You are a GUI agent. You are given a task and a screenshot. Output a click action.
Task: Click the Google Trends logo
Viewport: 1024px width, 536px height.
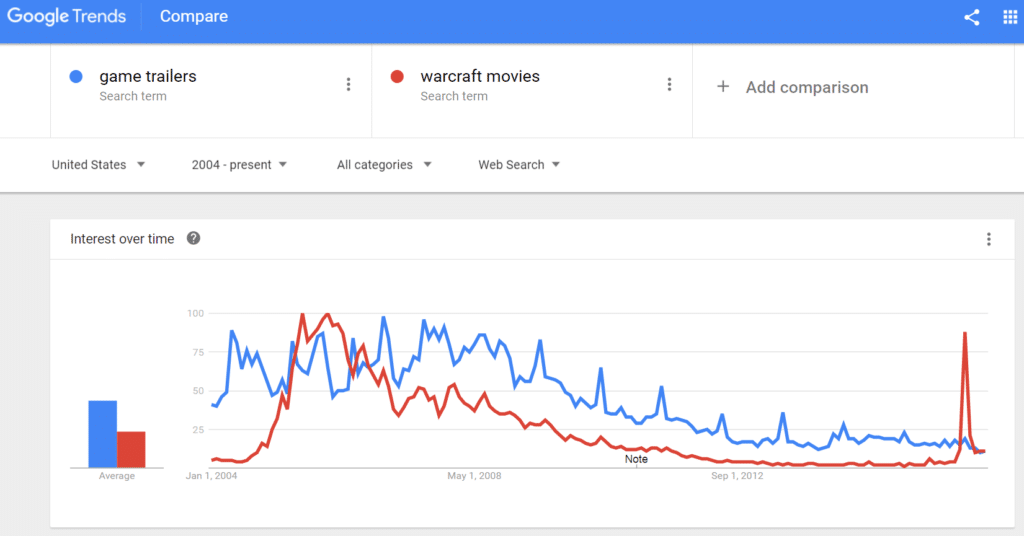pos(67,16)
